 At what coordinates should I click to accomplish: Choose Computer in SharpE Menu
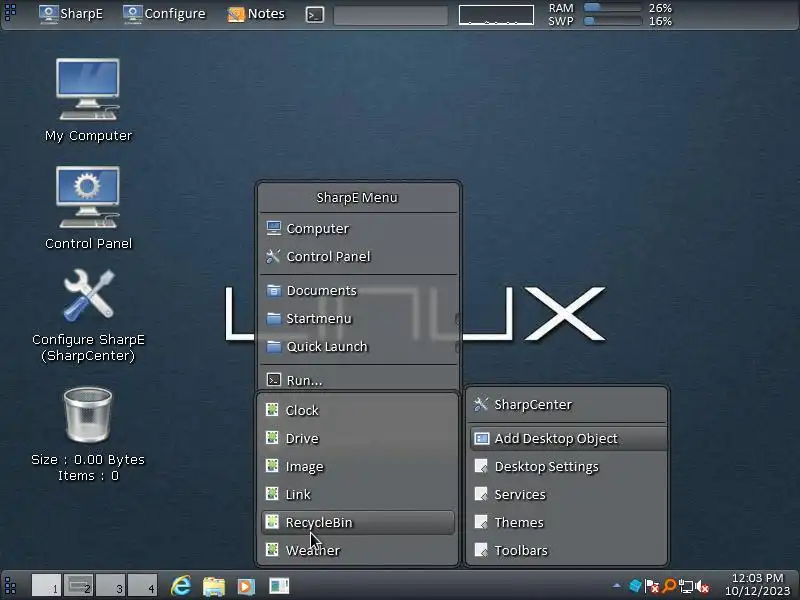359,228
